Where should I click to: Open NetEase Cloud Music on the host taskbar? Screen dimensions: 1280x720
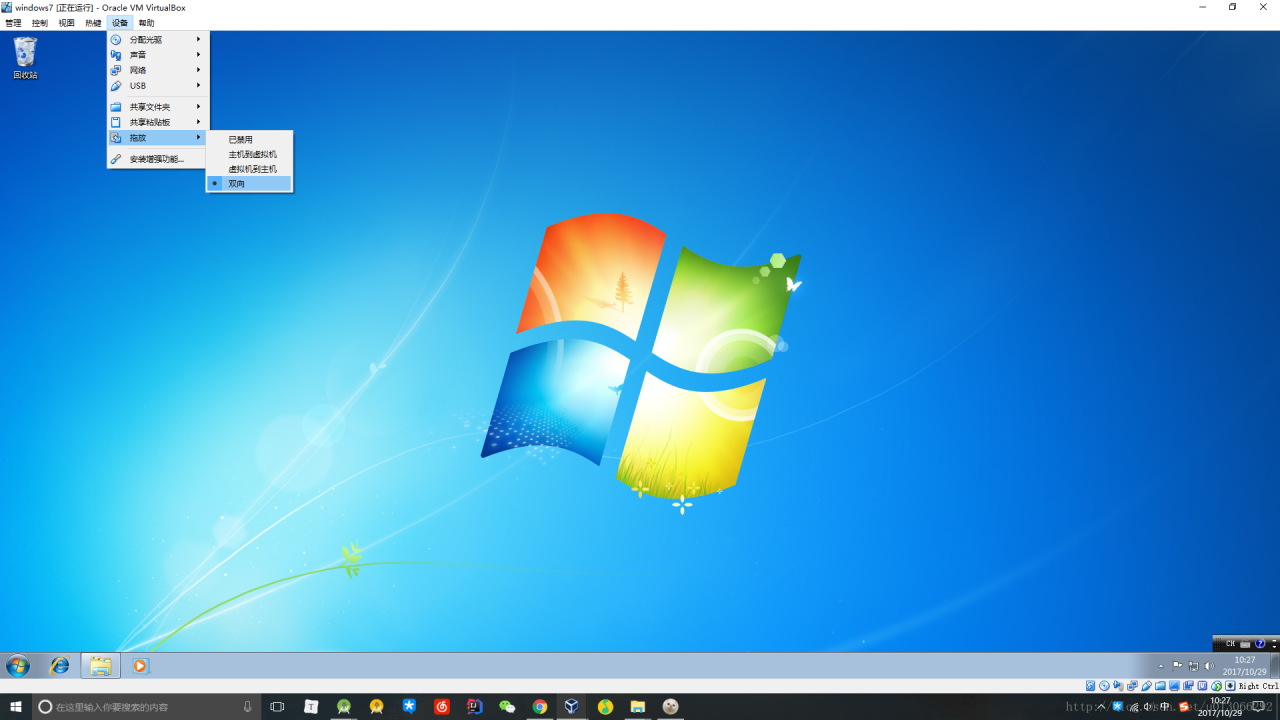(442, 707)
